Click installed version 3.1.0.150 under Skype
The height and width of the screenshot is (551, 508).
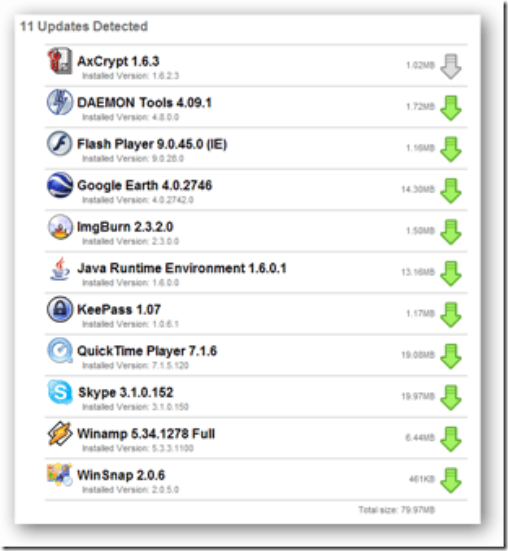pos(135,407)
